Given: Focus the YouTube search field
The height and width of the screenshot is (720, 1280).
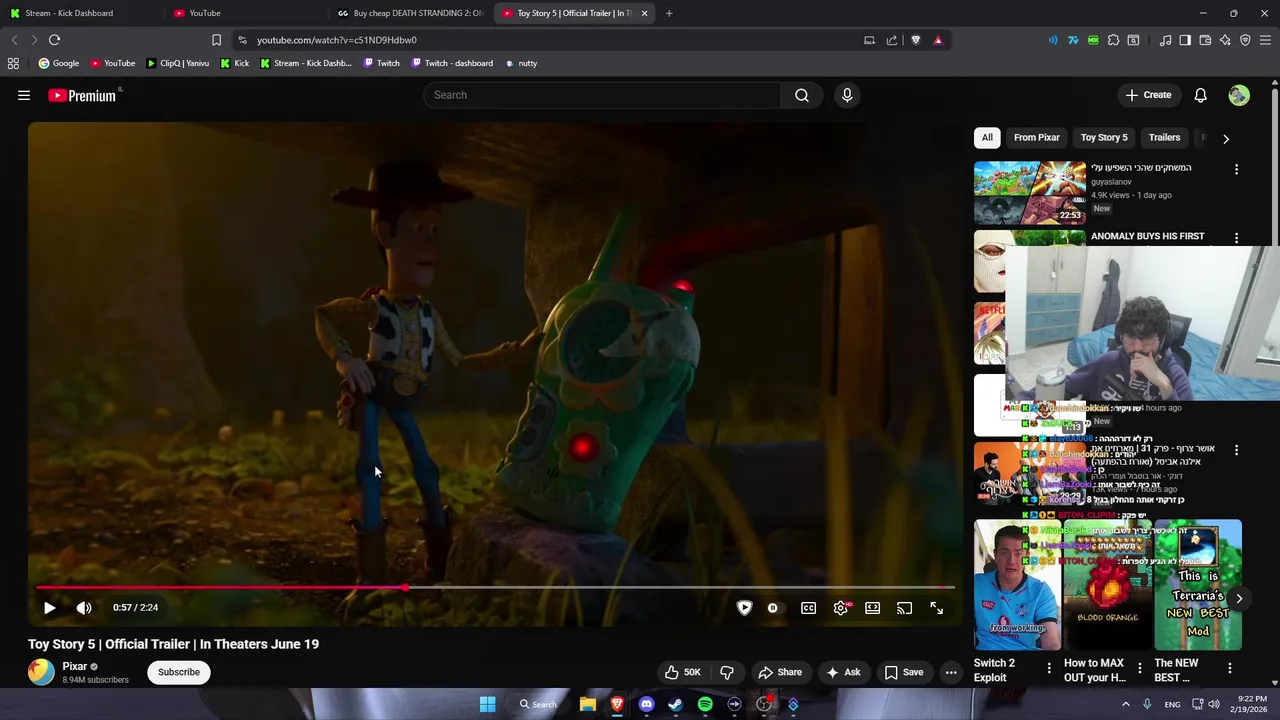Looking at the screenshot, I should coord(602,95).
